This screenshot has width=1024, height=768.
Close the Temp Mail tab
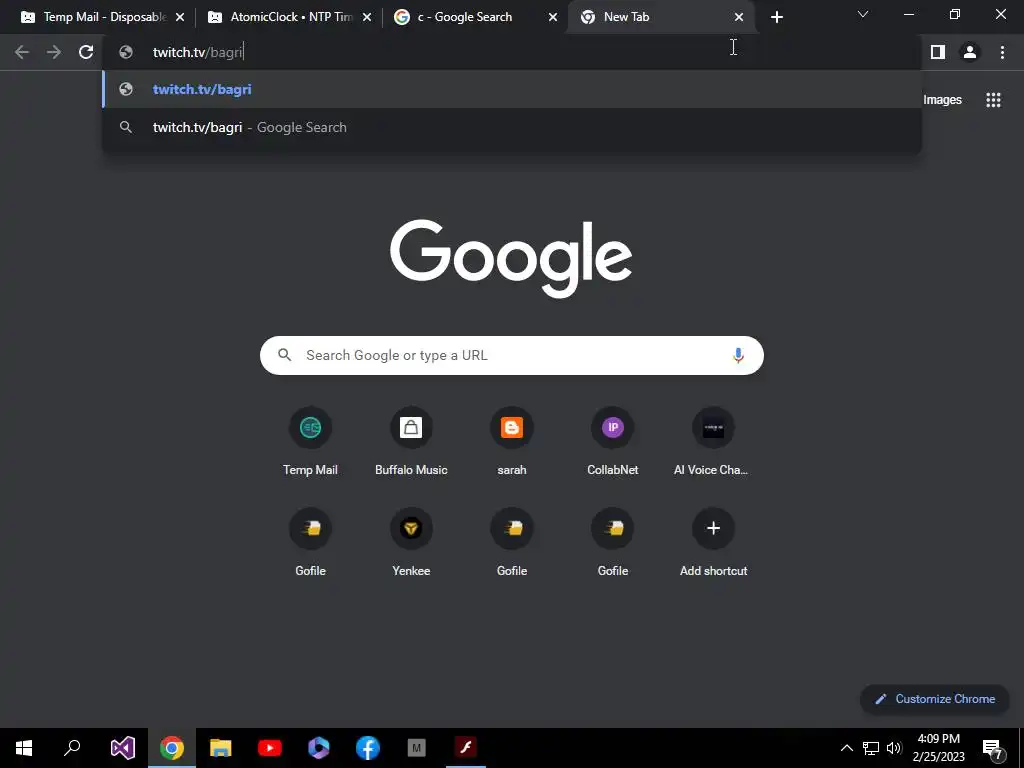click(x=180, y=18)
